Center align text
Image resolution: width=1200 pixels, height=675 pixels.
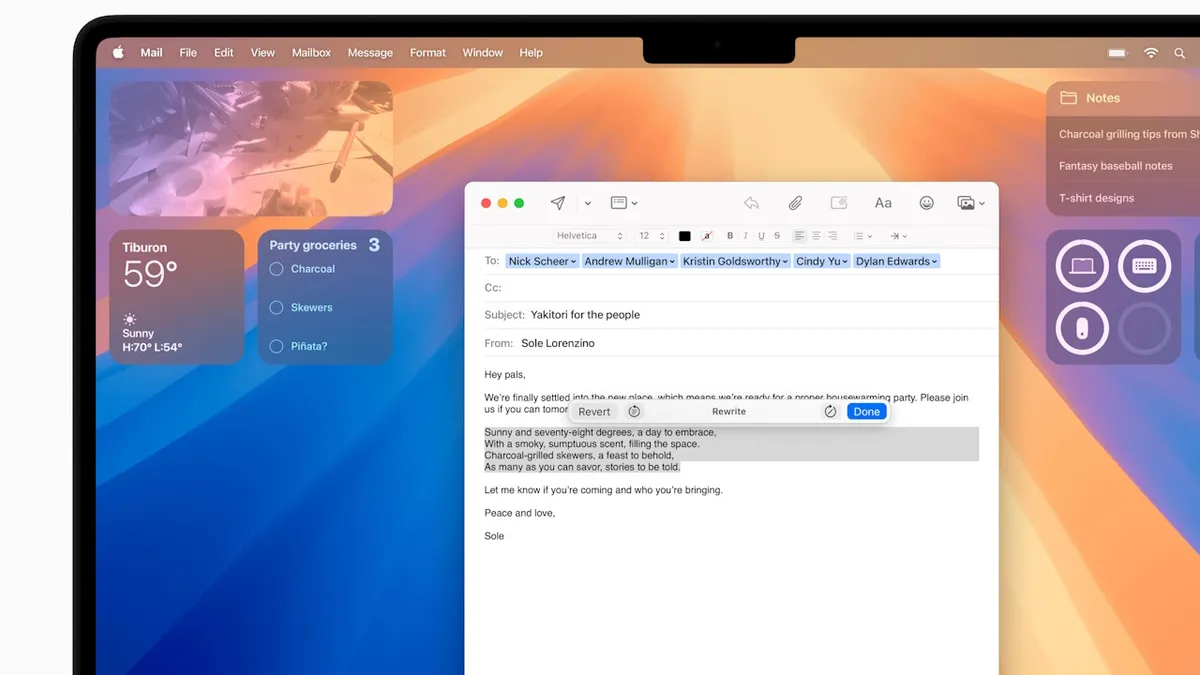click(817, 236)
